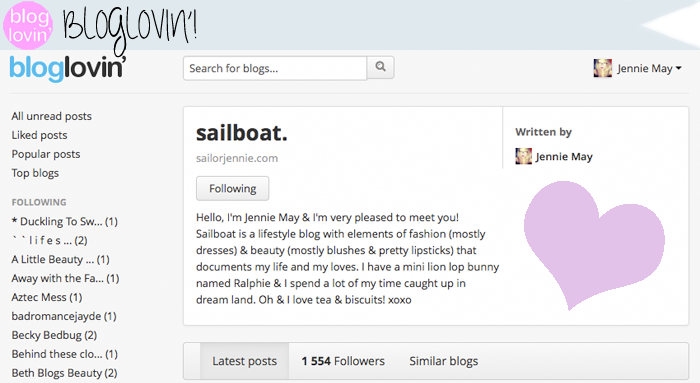Go to All unread posts
Screen dimensions: 700x383
point(51,116)
